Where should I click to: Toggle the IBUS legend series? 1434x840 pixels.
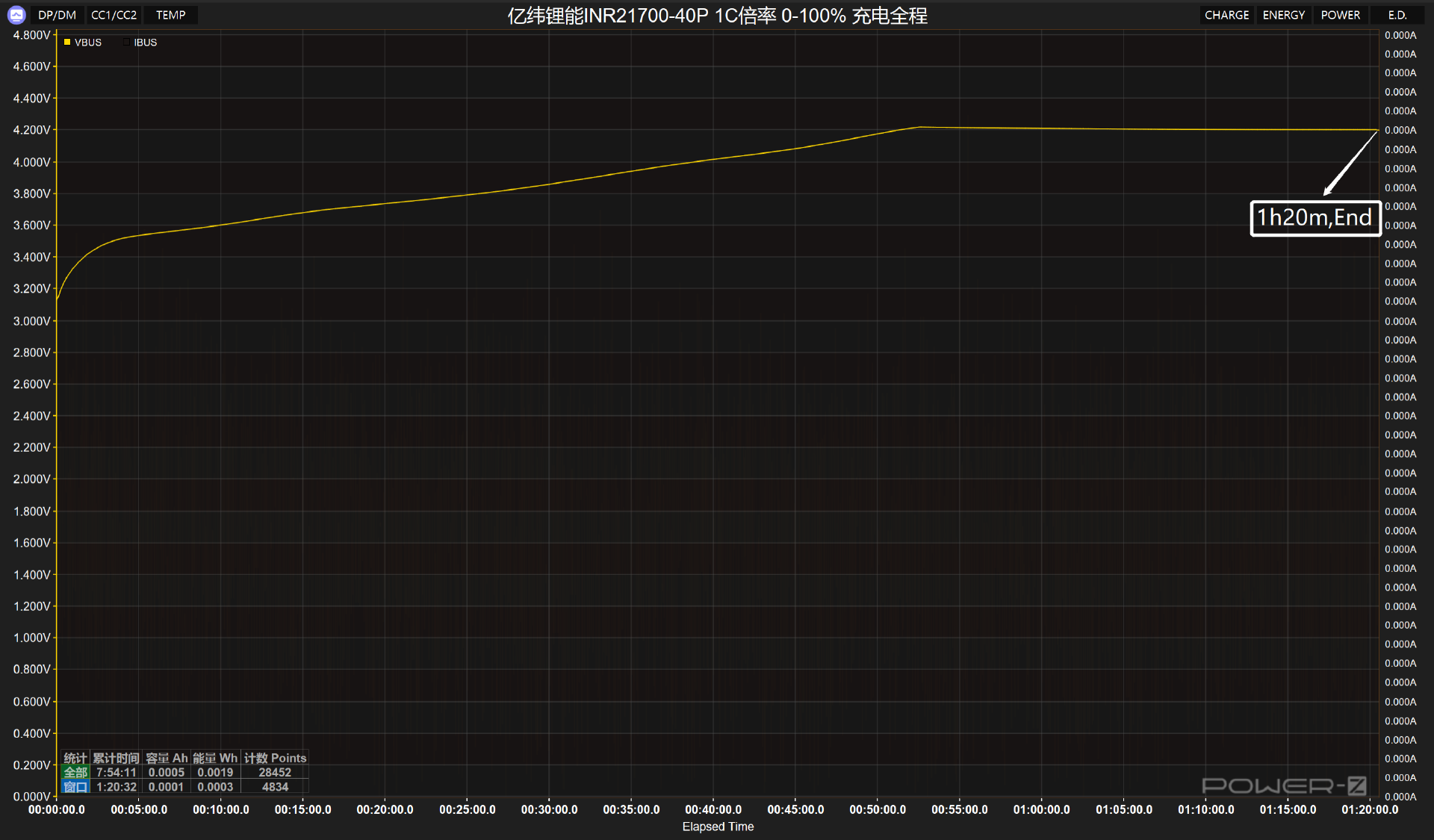[x=140, y=43]
